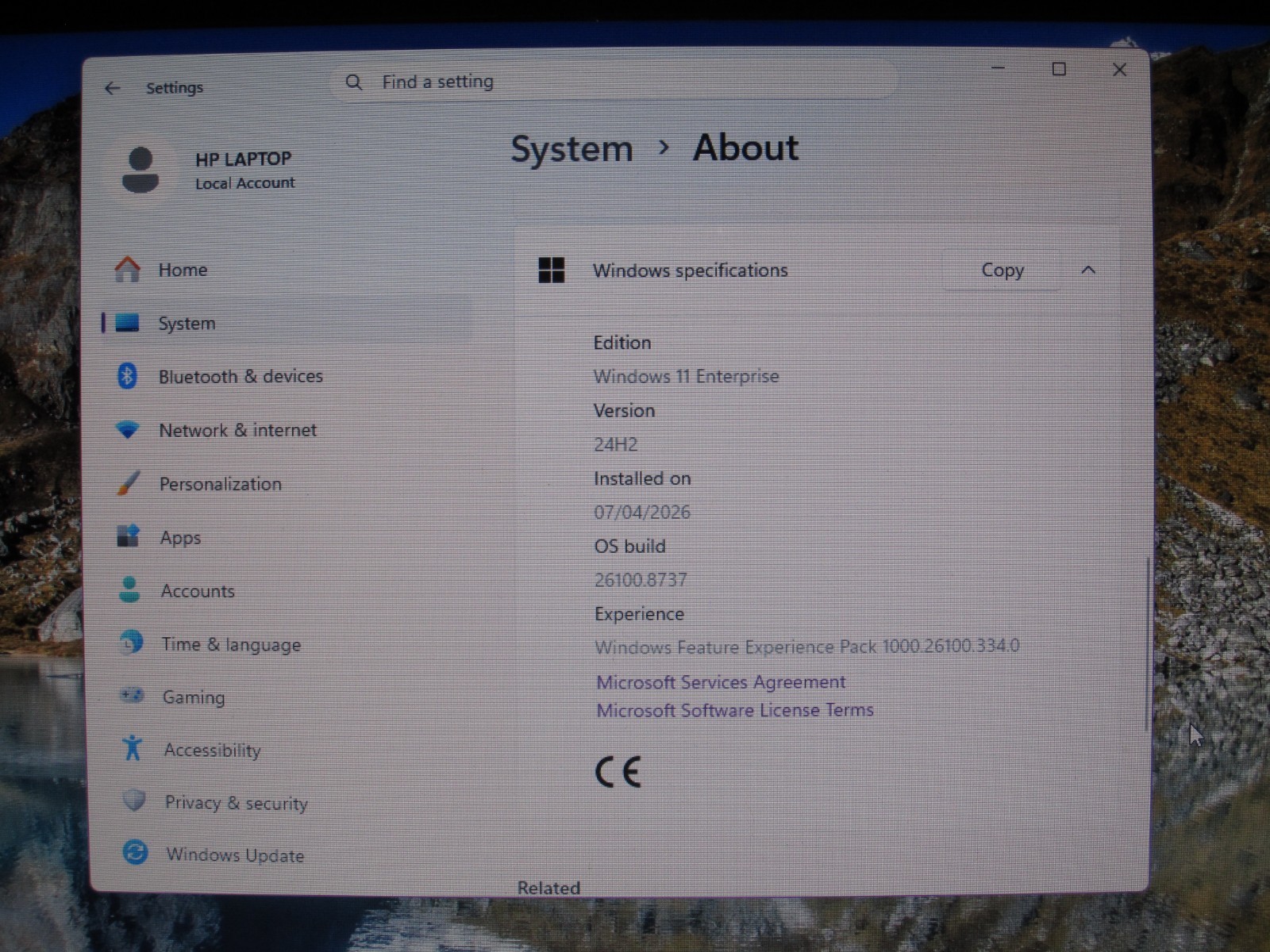Minimize the Settings window
1270x952 pixels.
998,68
